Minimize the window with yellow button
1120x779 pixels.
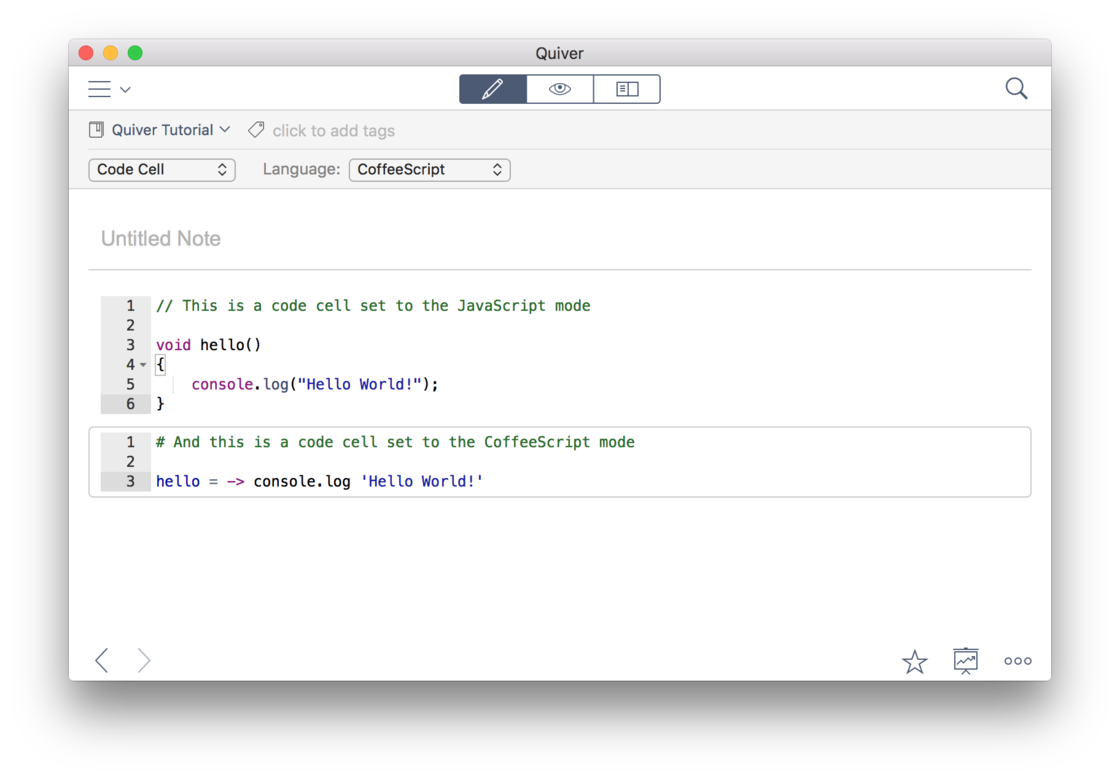111,53
